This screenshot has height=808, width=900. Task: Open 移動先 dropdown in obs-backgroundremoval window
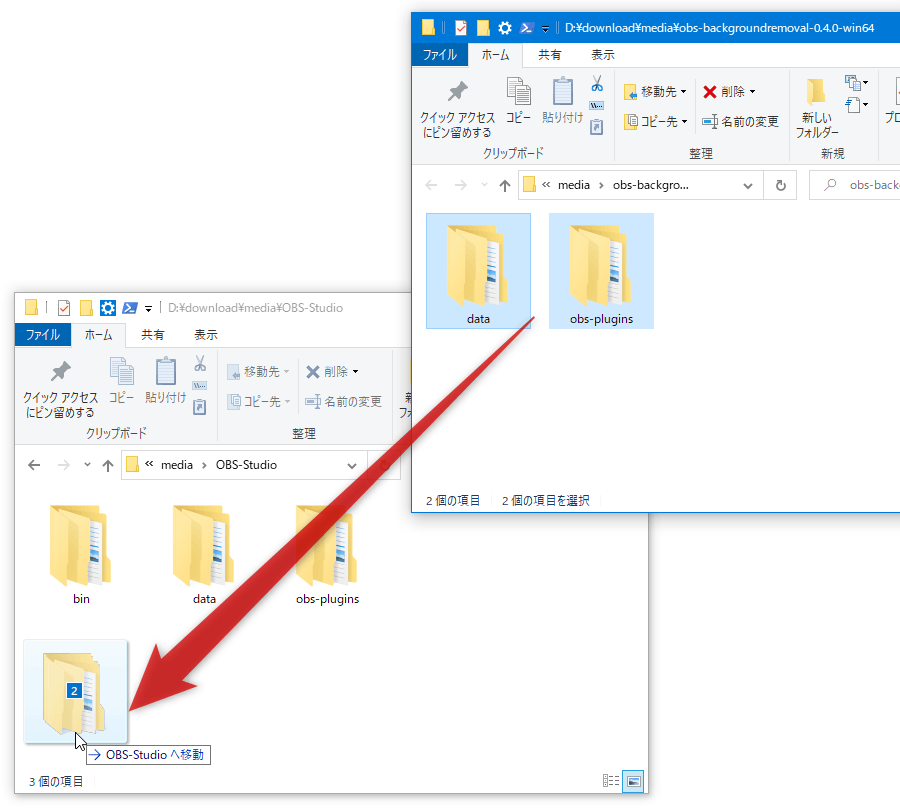pyautogui.click(x=655, y=92)
